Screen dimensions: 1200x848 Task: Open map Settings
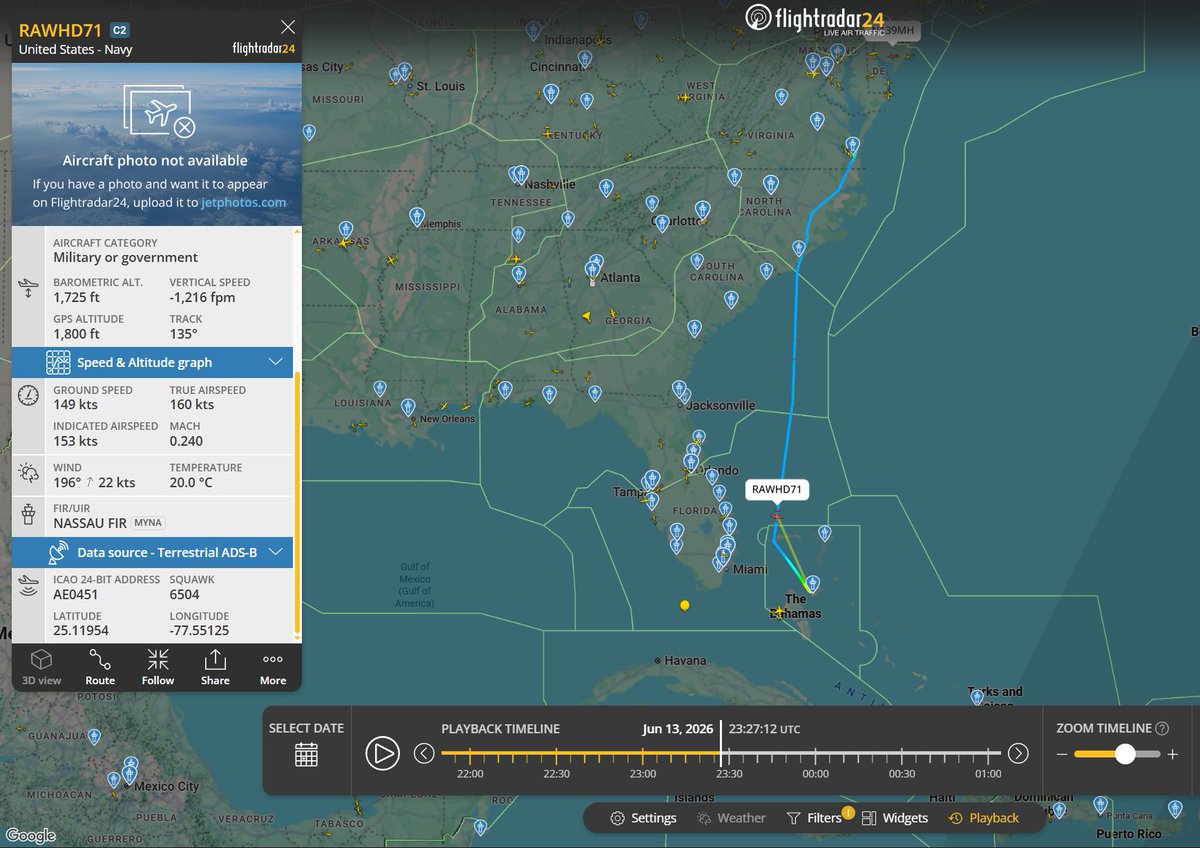coord(643,818)
